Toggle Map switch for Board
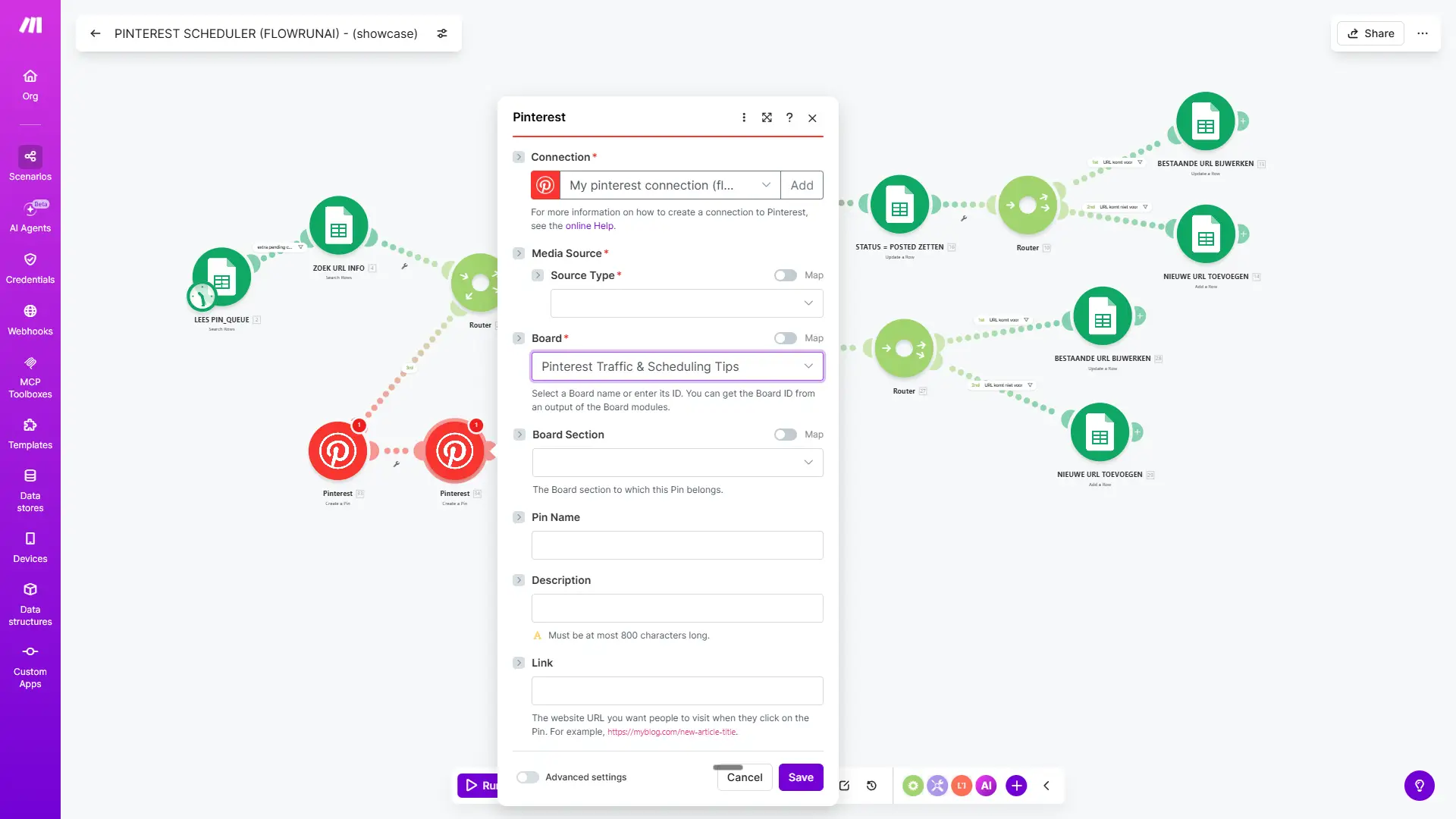This screenshot has height=819, width=1456. pyautogui.click(x=786, y=338)
